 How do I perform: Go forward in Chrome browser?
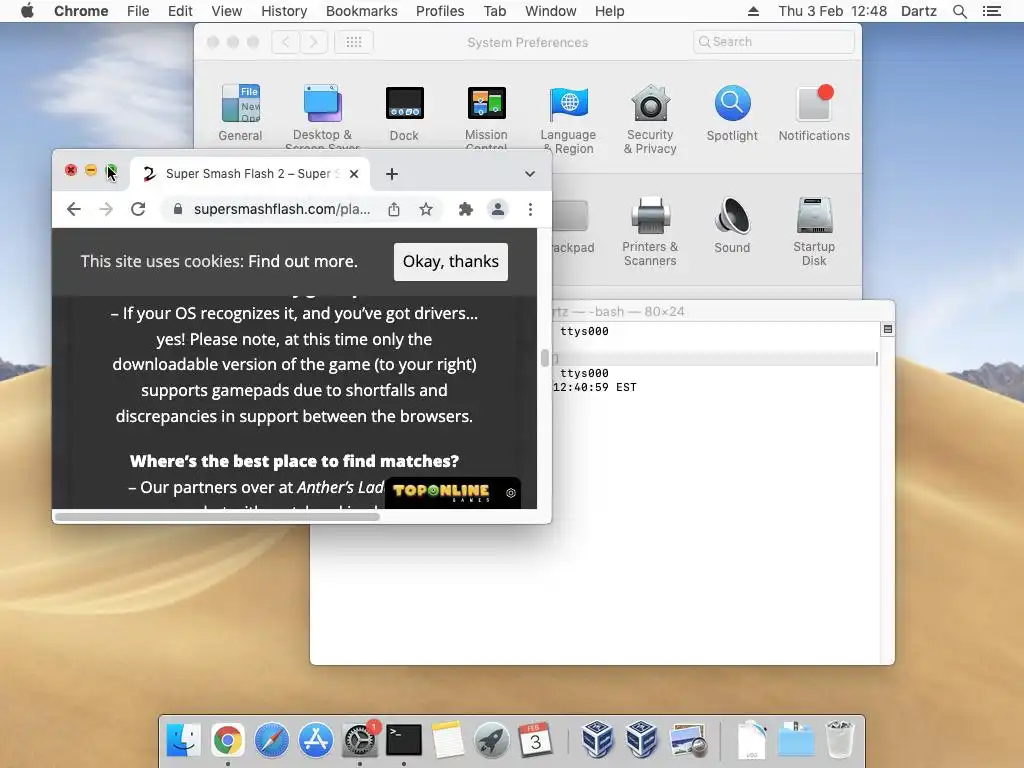coord(106,209)
